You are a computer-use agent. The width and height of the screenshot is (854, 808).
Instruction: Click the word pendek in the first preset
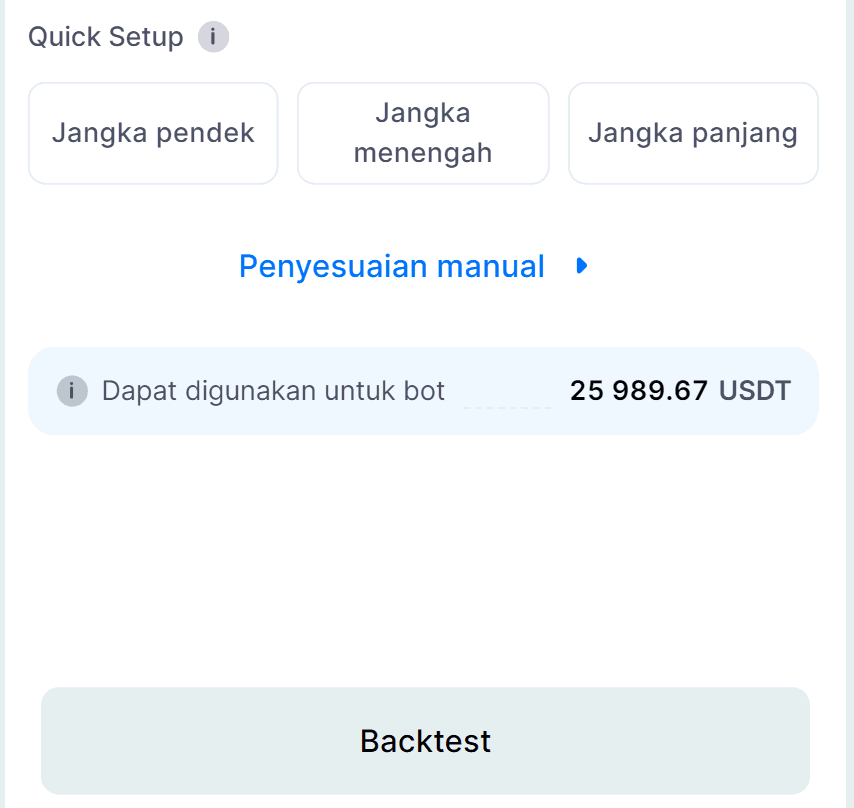tap(206, 134)
